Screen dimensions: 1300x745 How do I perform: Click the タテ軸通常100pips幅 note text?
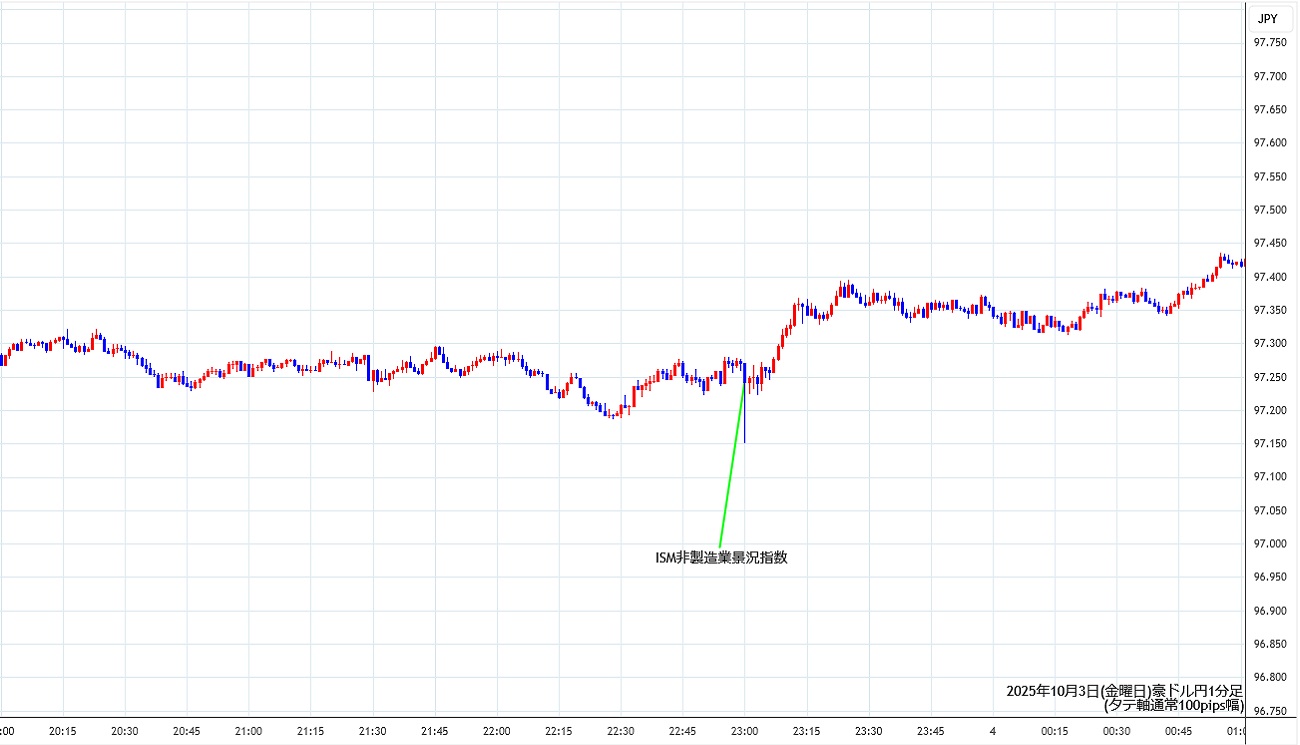tap(1172, 705)
